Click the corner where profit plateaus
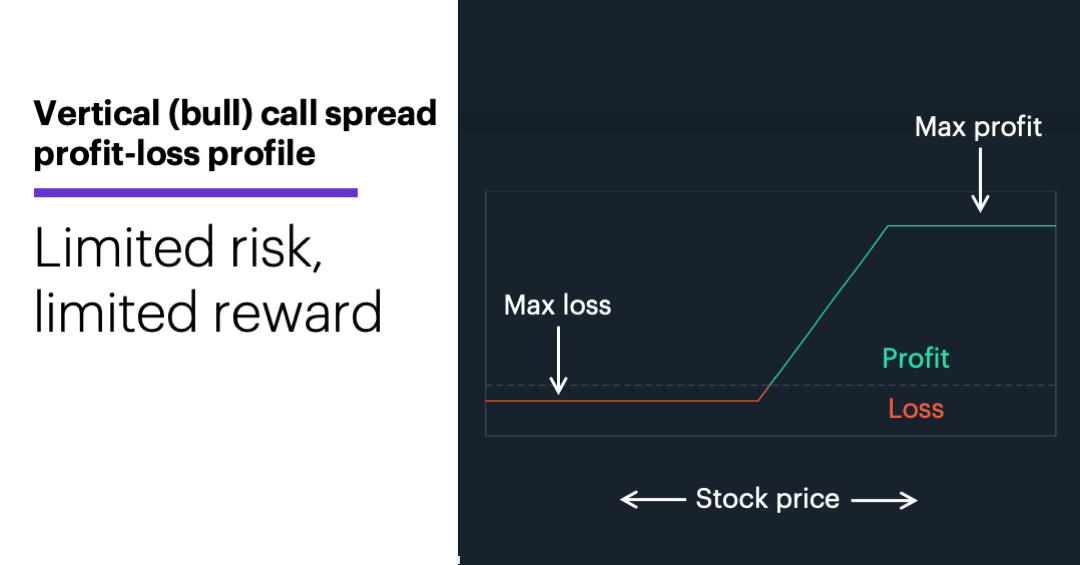 click(888, 227)
